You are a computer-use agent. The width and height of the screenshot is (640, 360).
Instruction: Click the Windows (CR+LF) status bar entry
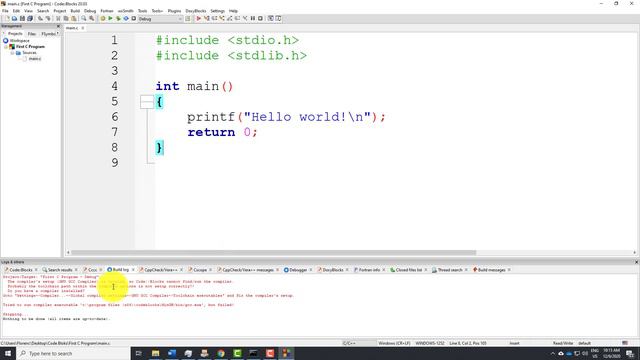click(394, 343)
